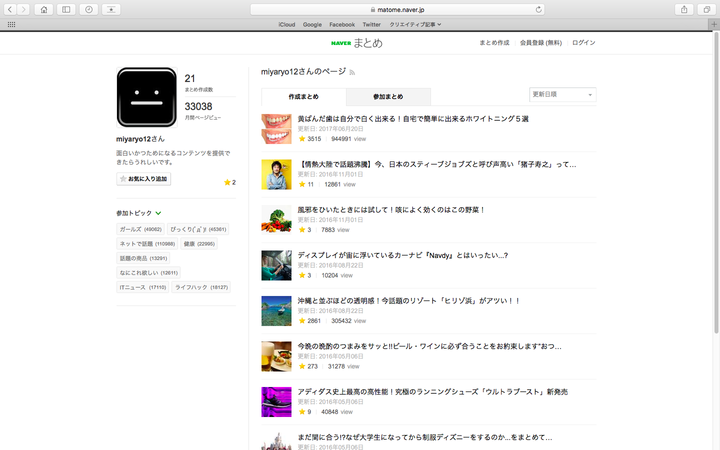Click the miyaryo12さんのページ heading

point(304,72)
